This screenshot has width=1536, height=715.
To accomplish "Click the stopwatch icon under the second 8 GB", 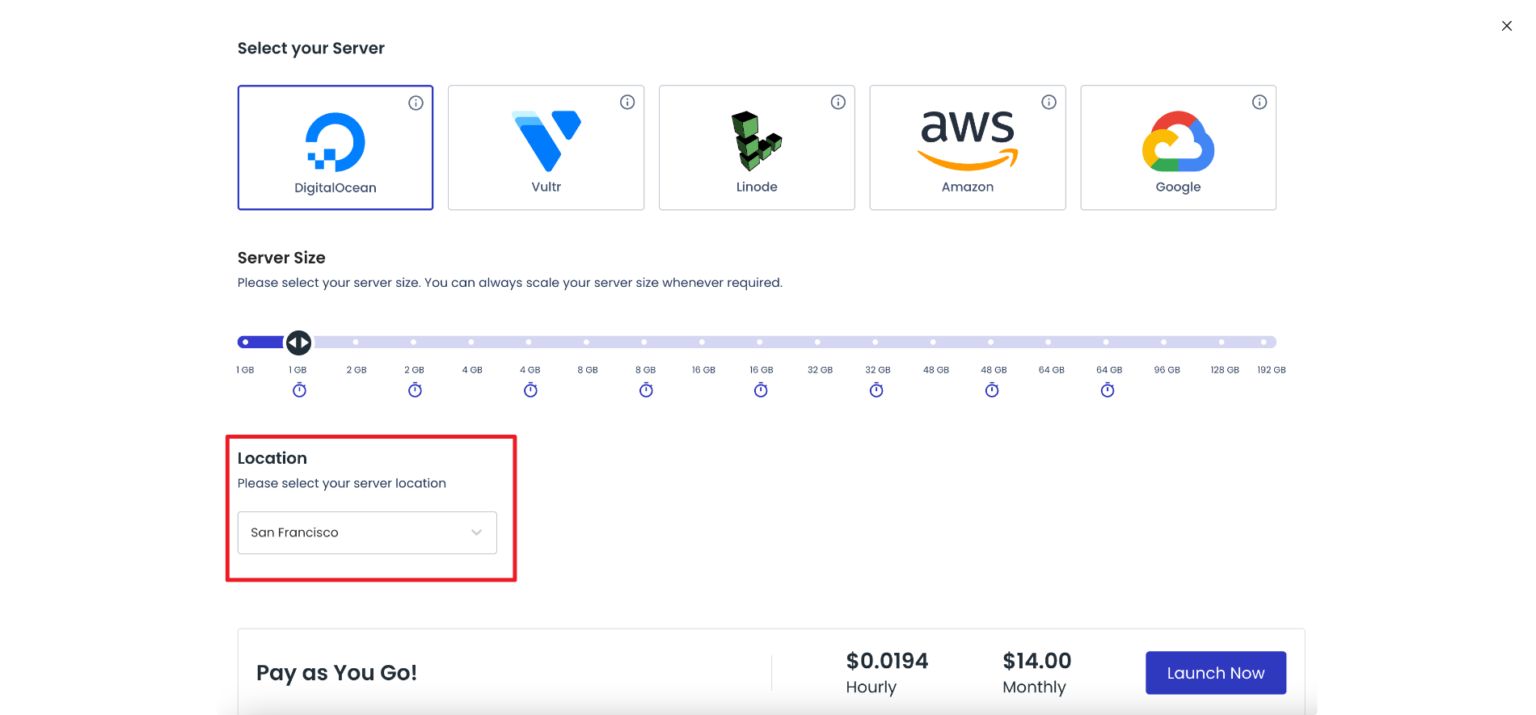I will pyautogui.click(x=646, y=390).
